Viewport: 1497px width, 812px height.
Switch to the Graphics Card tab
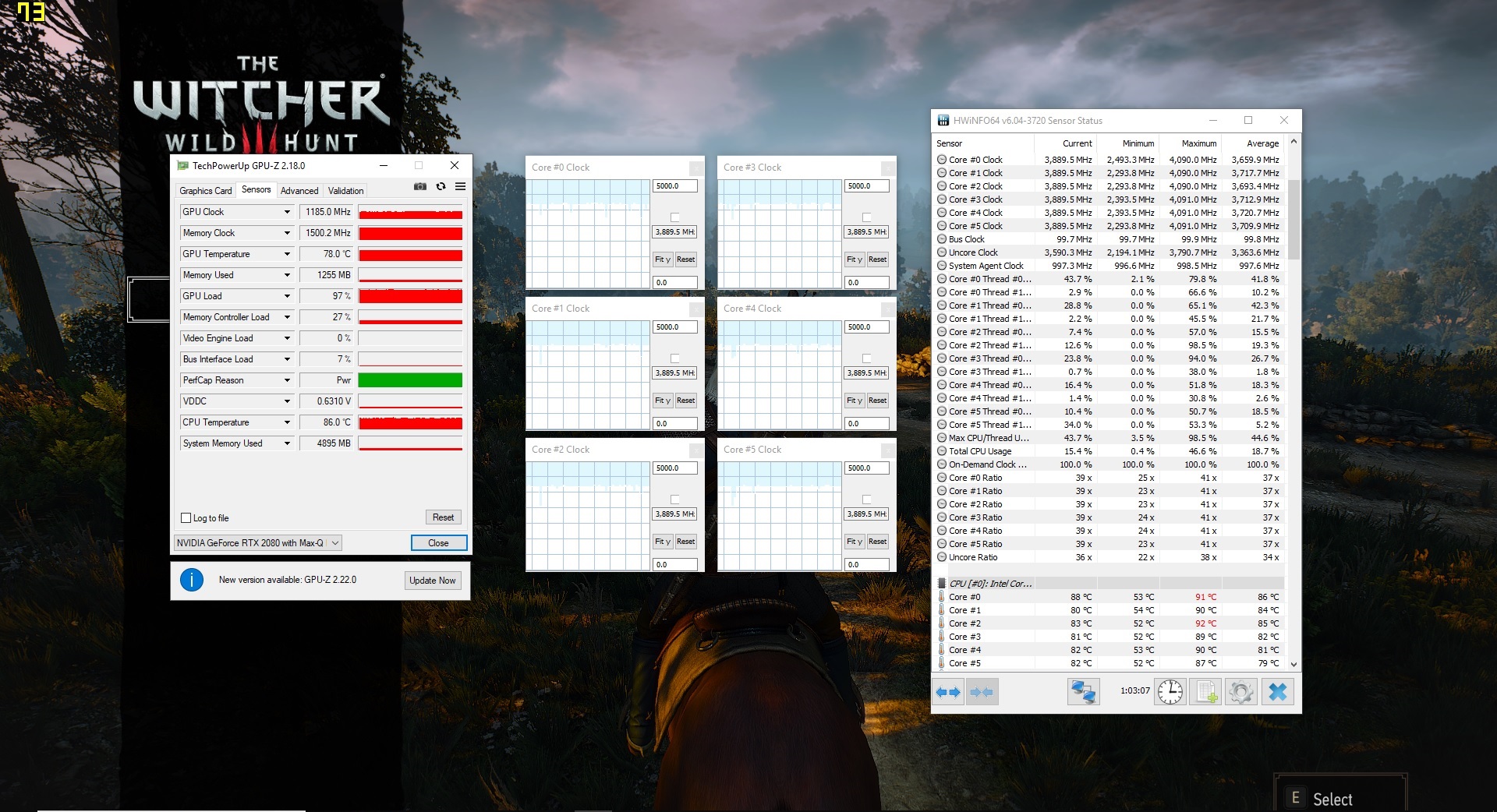tap(206, 191)
